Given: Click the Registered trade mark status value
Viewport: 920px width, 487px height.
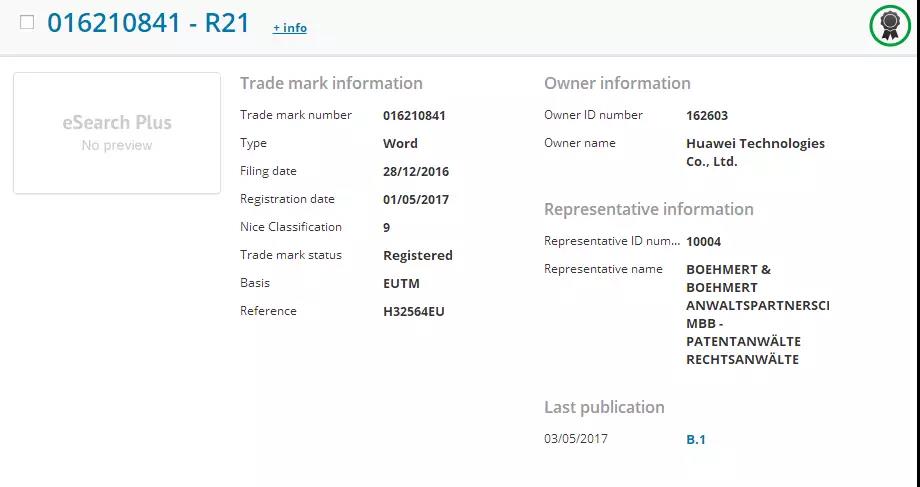Looking at the screenshot, I should [x=418, y=256].
